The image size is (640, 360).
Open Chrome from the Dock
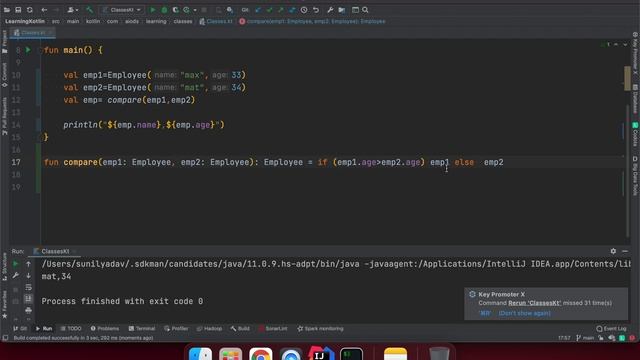coord(260,354)
